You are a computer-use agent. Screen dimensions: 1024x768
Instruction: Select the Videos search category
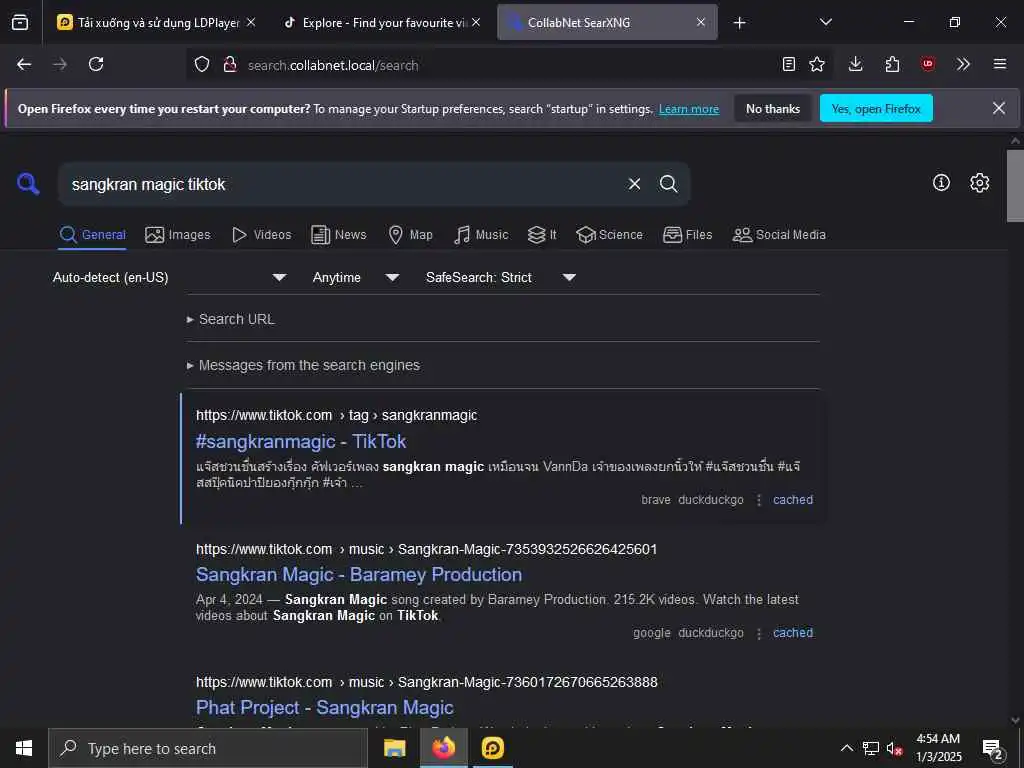[262, 235]
